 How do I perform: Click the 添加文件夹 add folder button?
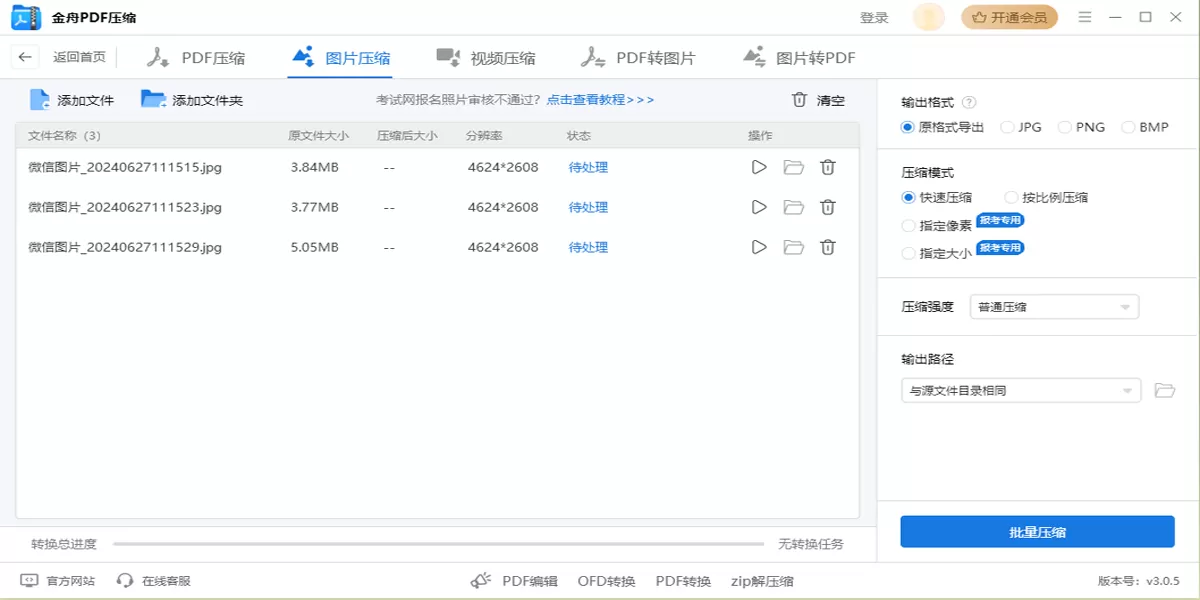coord(192,100)
